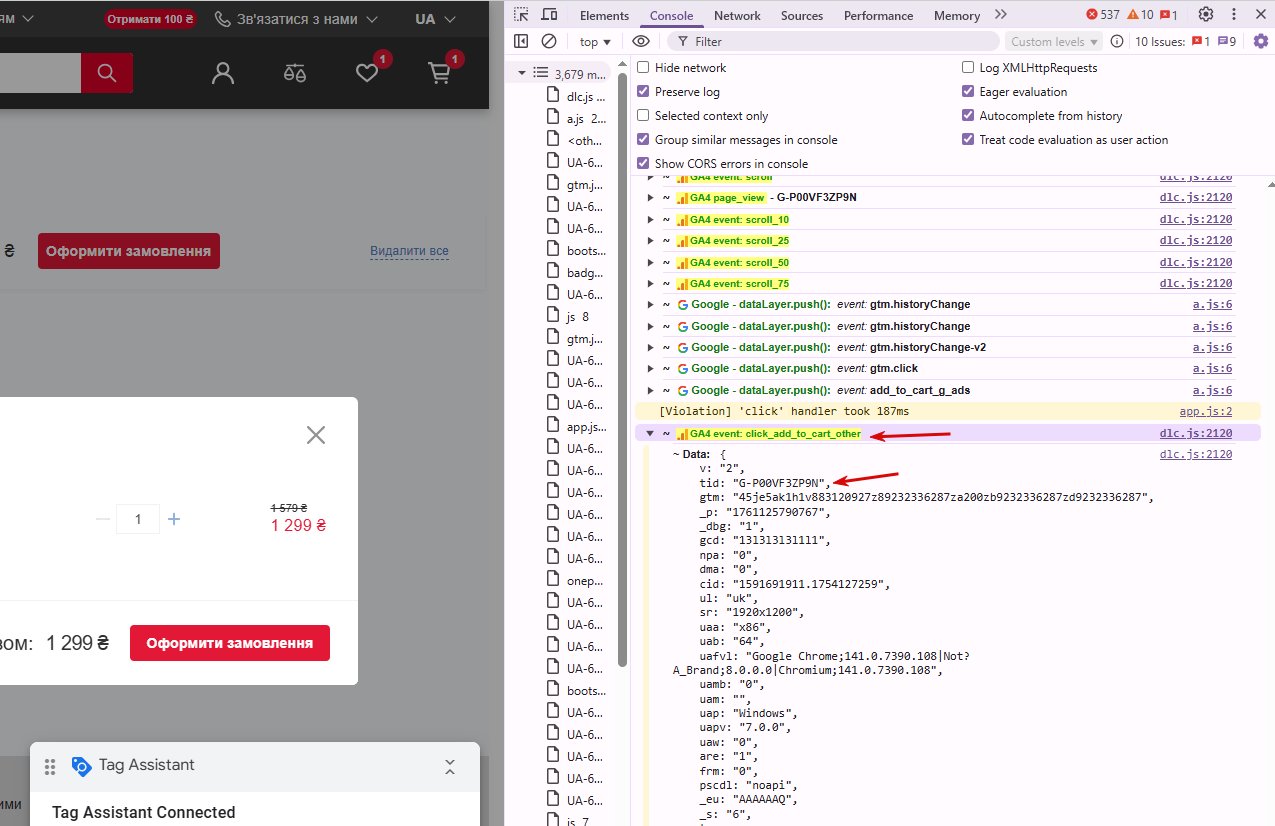This screenshot has width=1275, height=826.
Task: Switch to the Network tab
Action: 737,16
